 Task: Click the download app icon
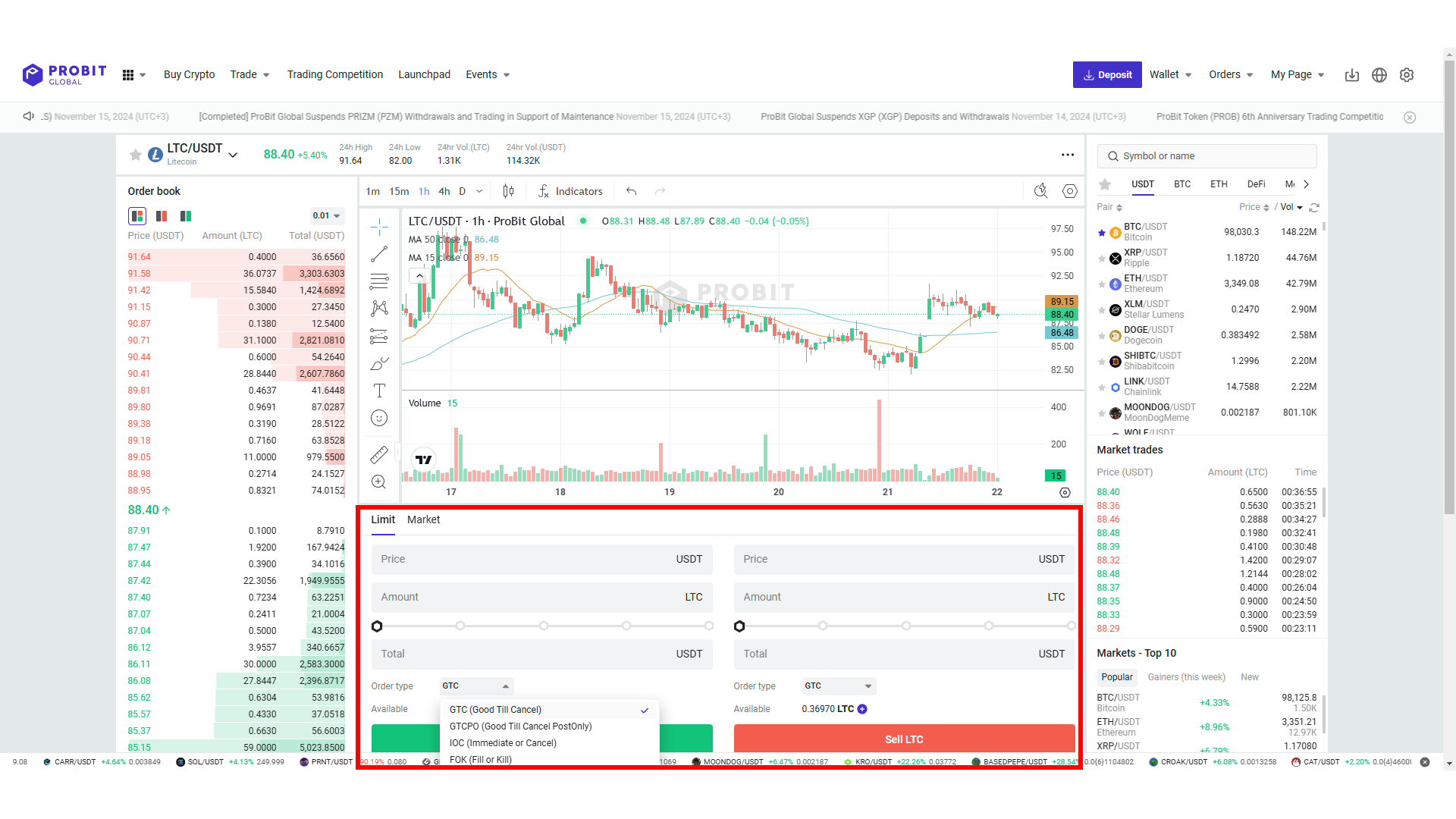click(1352, 75)
